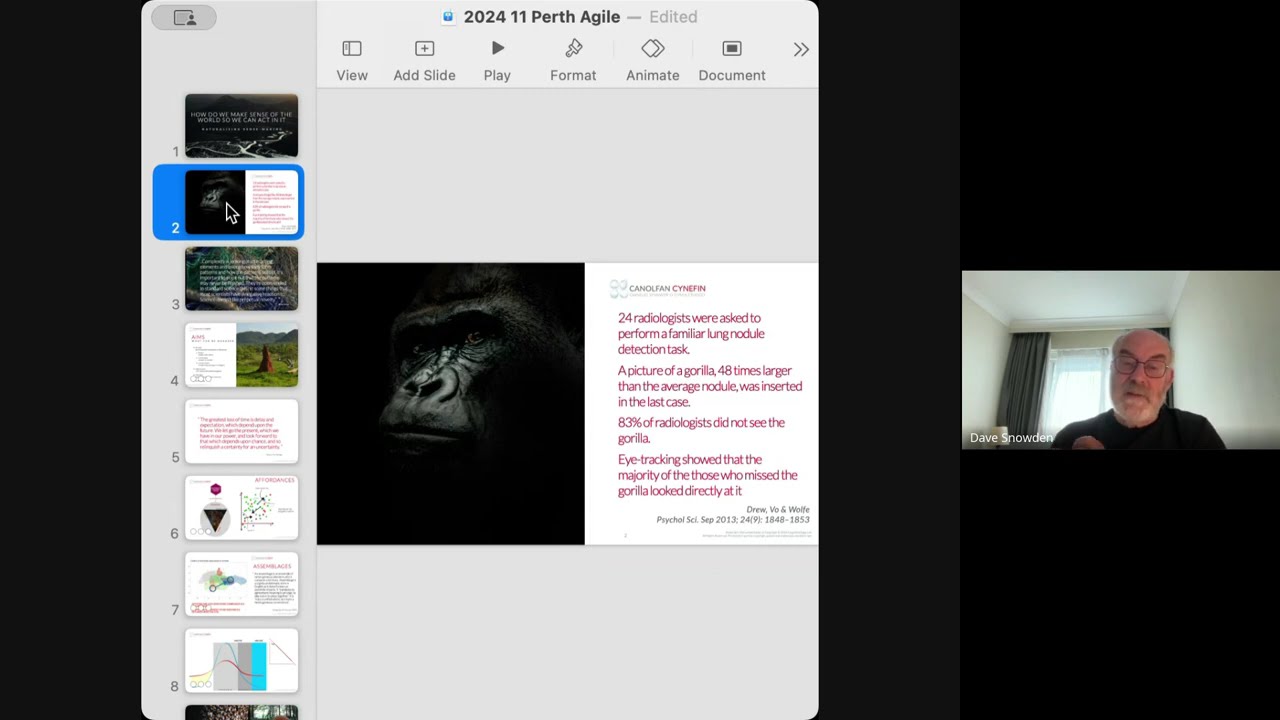Select slide 8 chart thumbnail

[x=241, y=661]
